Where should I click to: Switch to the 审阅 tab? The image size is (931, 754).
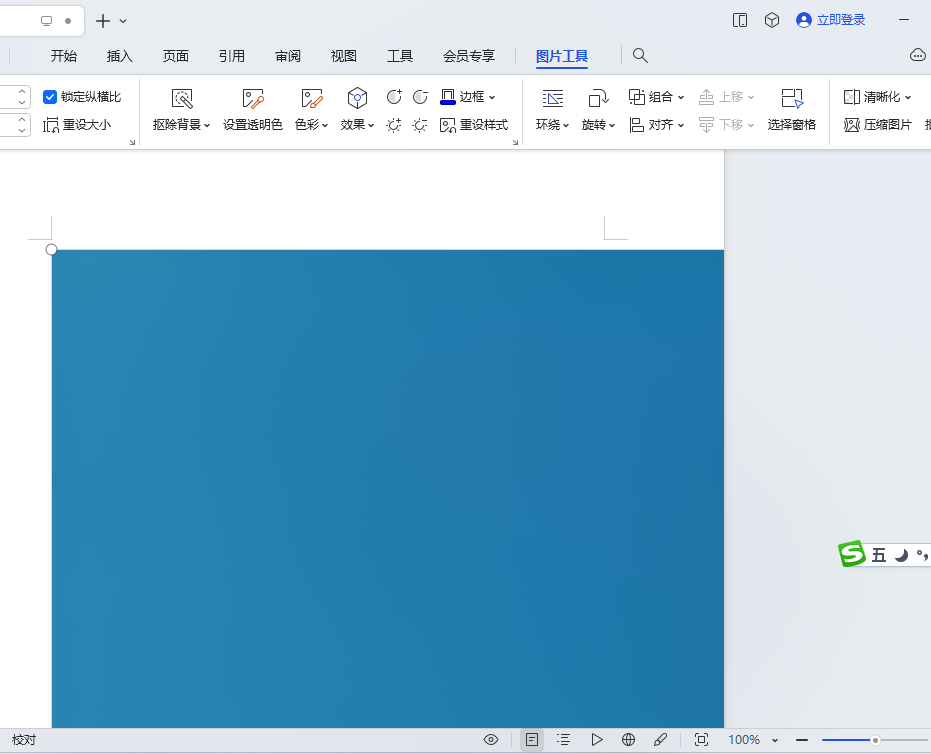pos(288,56)
